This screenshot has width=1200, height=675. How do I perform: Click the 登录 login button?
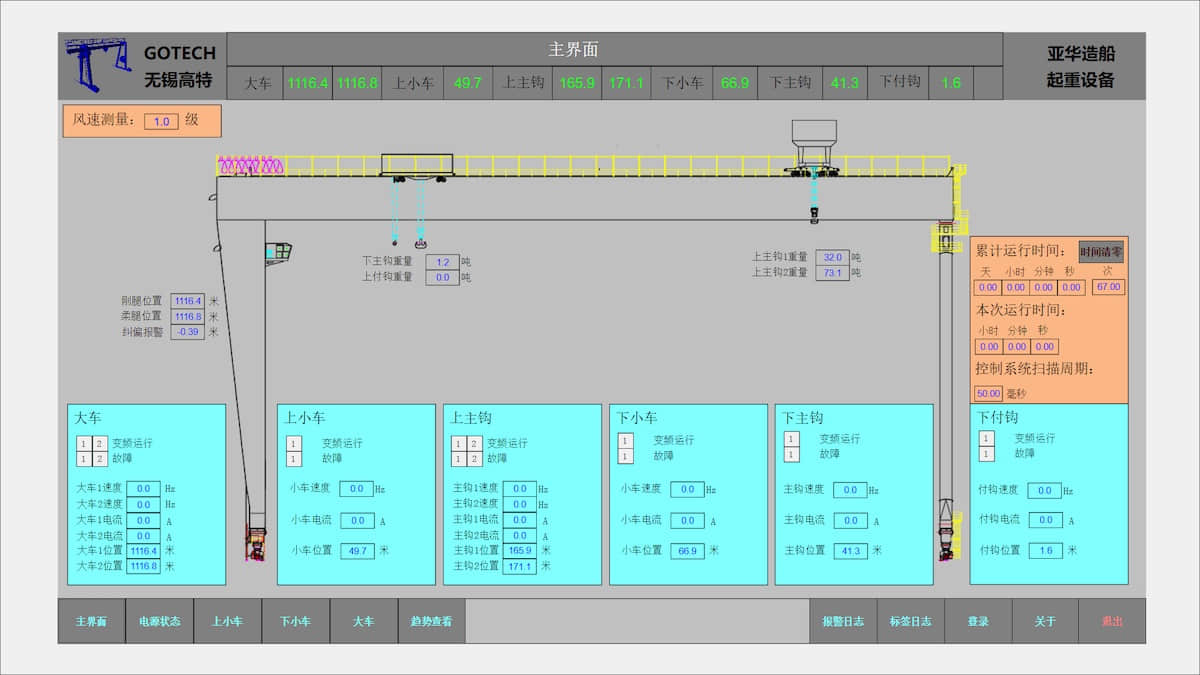click(x=978, y=621)
